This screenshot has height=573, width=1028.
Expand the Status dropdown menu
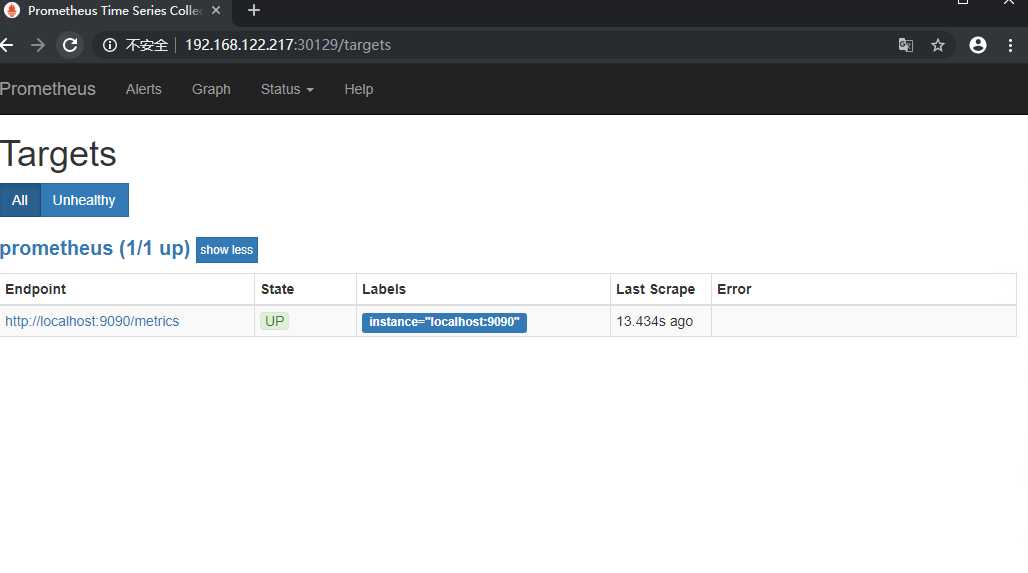[x=287, y=89]
